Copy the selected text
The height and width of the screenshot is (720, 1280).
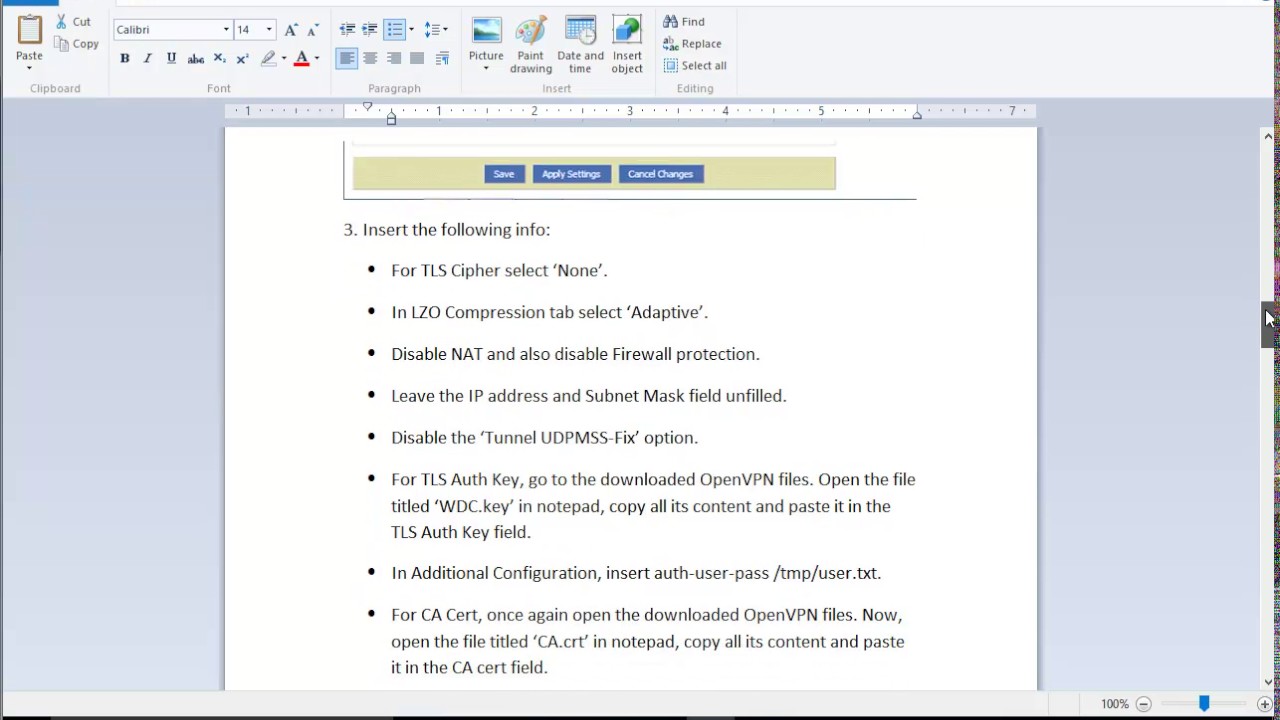click(76, 44)
